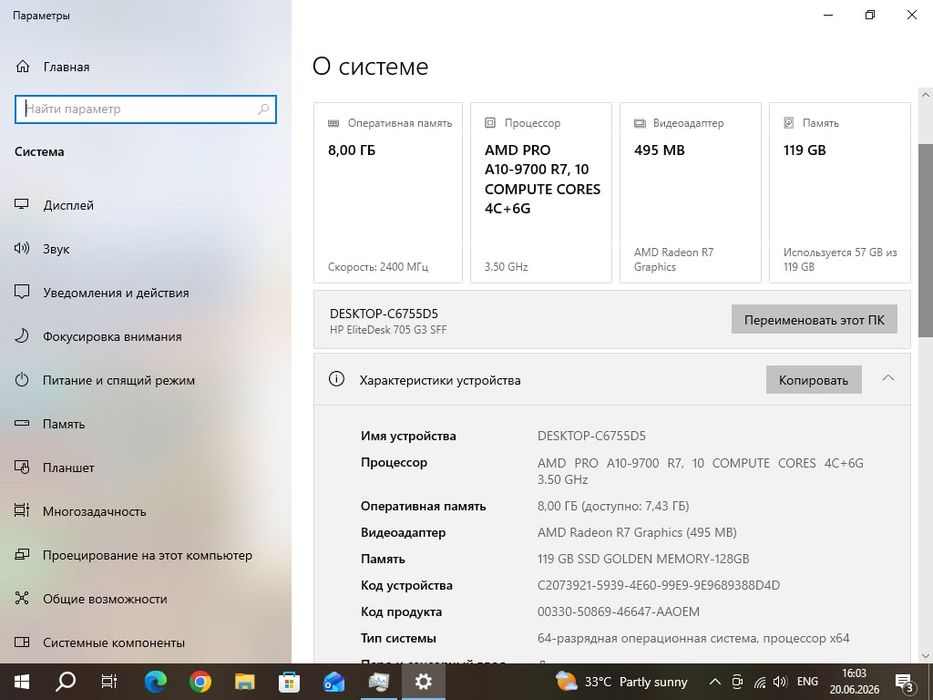Click the Код продукта value 00330-50869-46647-AAOEM

pos(618,612)
